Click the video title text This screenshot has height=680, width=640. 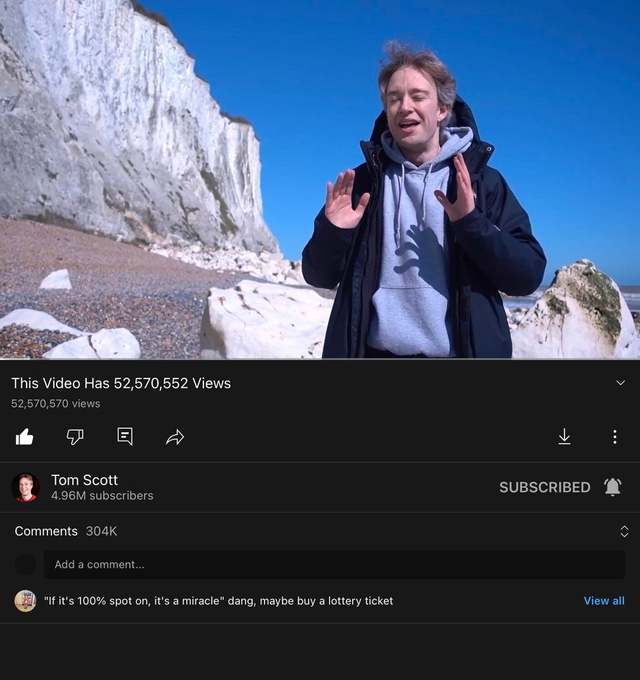(121, 383)
